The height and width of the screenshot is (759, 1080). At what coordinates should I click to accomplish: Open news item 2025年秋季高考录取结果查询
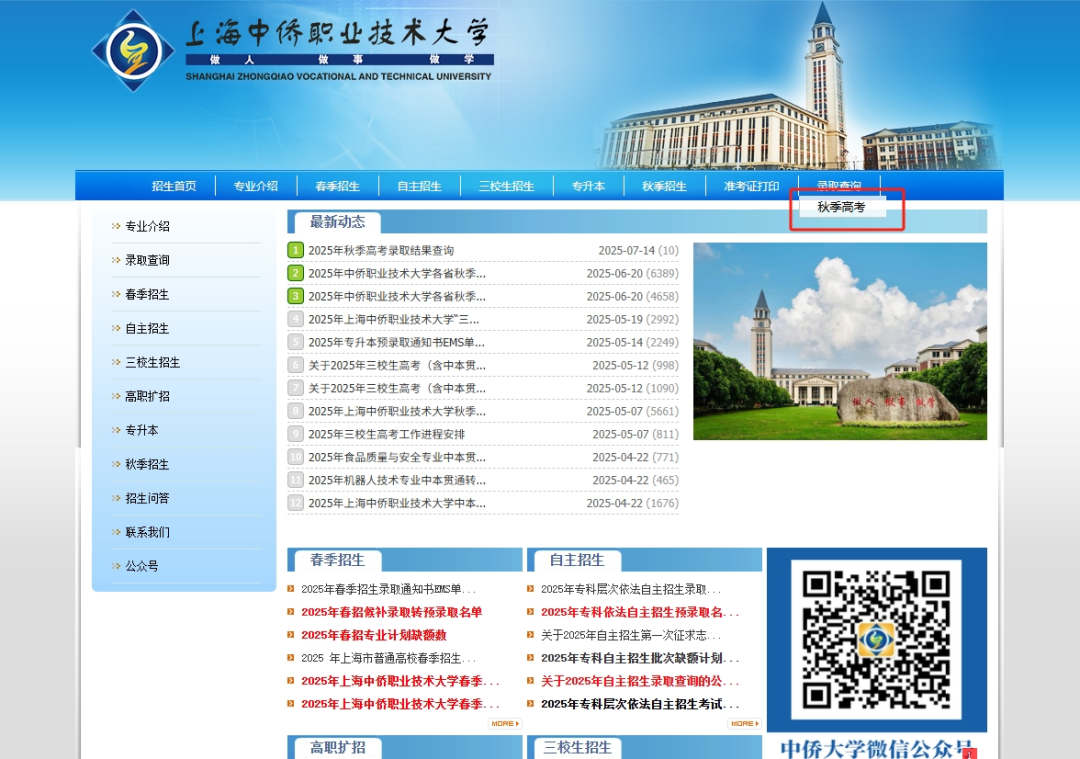coord(381,250)
